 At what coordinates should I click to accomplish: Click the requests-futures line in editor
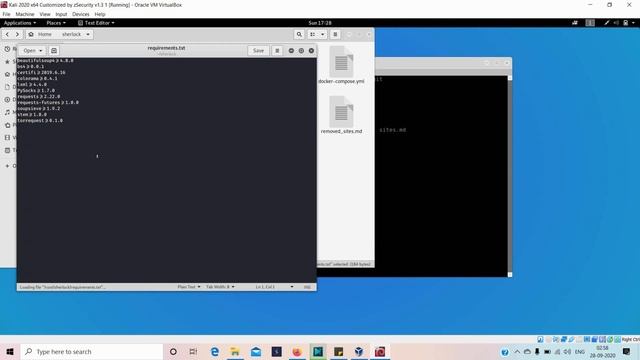pyautogui.click(x=48, y=102)
